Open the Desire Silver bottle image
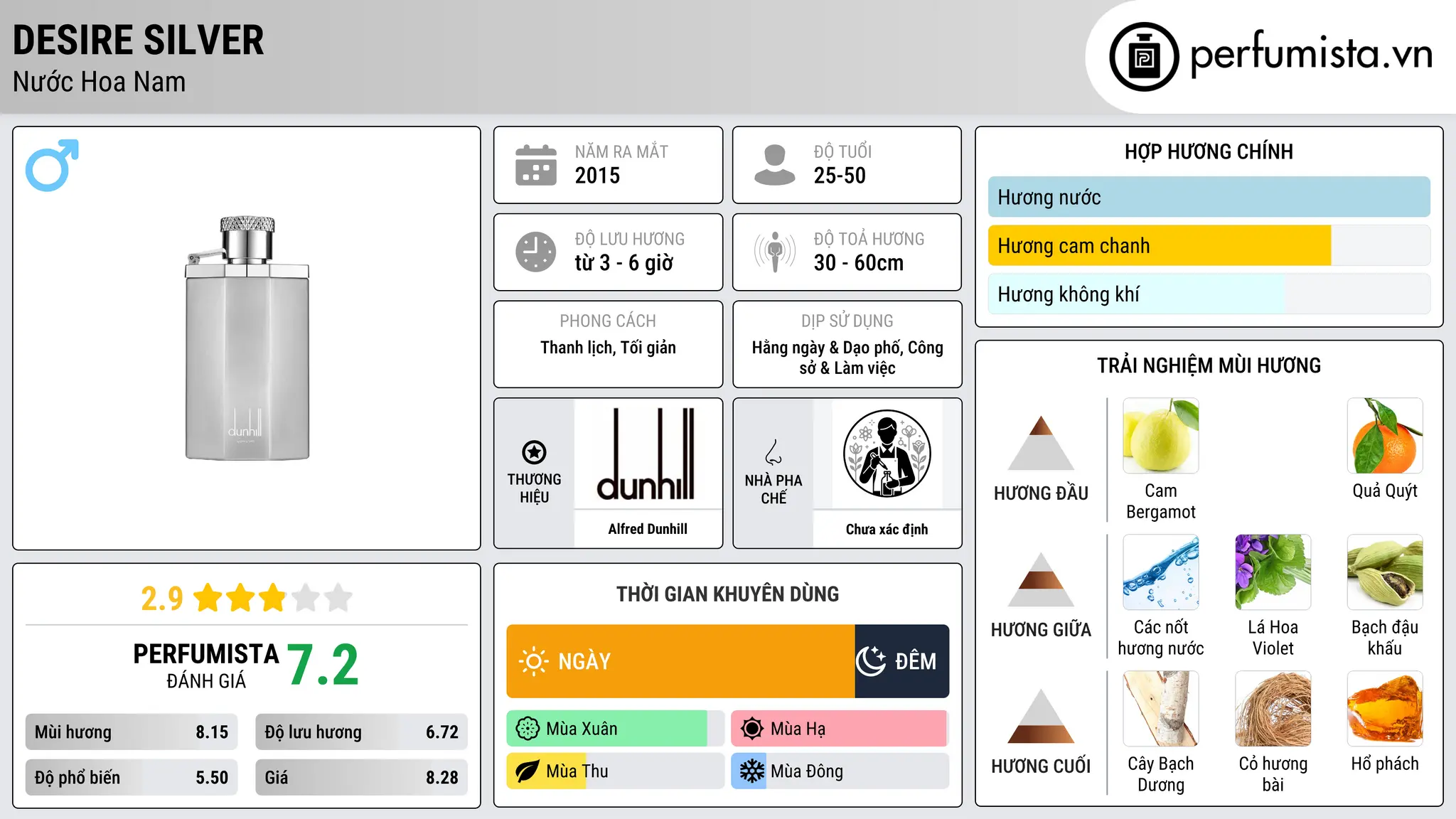The width and height of the screenshot is (1456, 819). point(247,338)
